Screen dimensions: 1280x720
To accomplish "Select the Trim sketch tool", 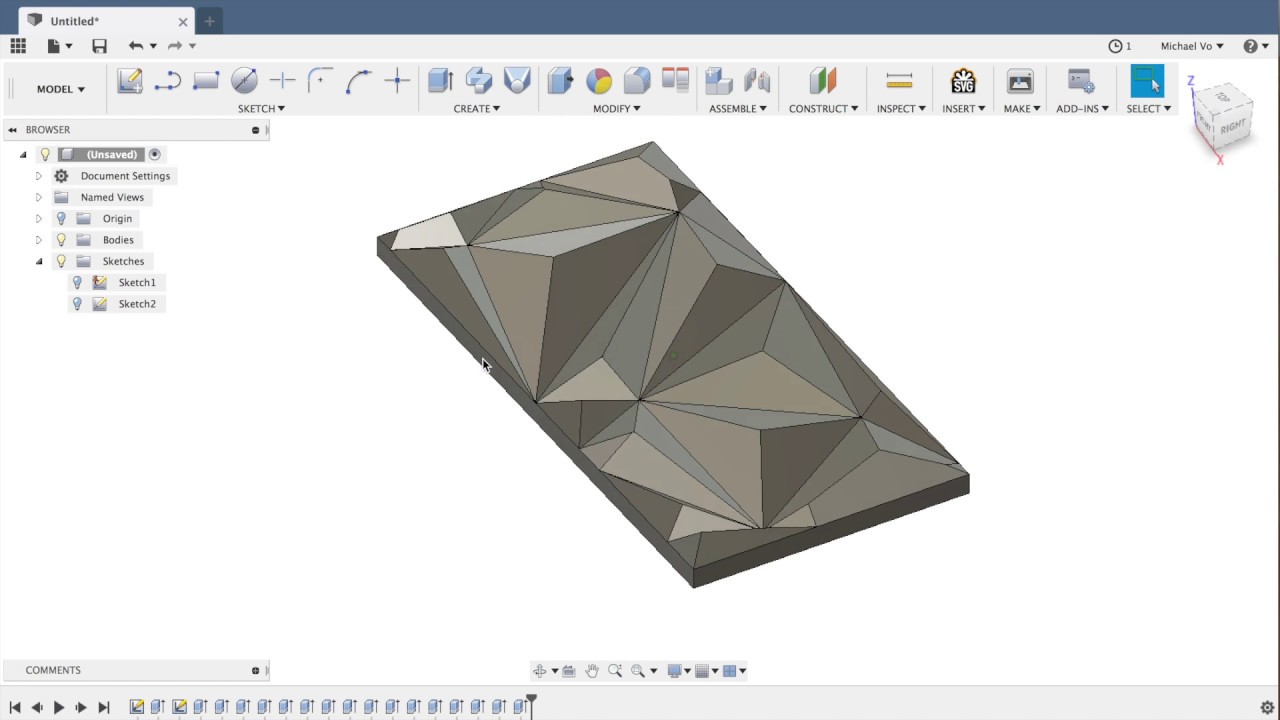I will [282, 81].
